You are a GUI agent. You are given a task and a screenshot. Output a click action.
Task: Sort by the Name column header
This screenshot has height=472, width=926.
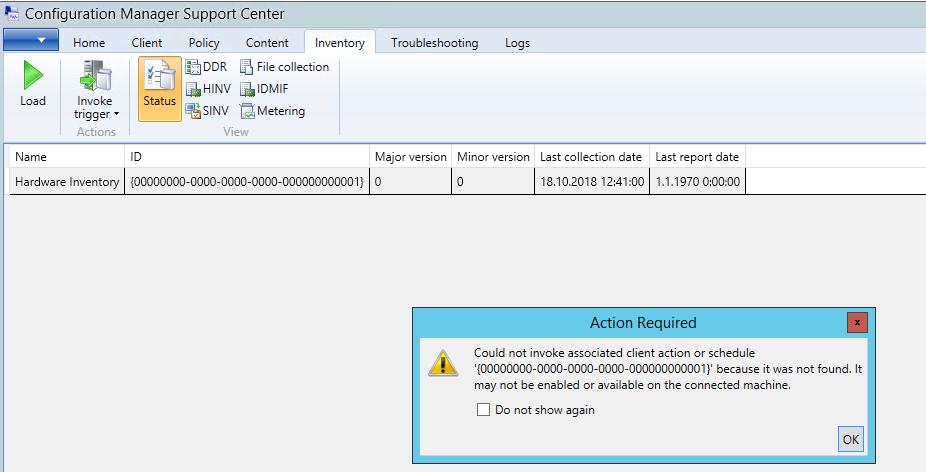[67, 157]
